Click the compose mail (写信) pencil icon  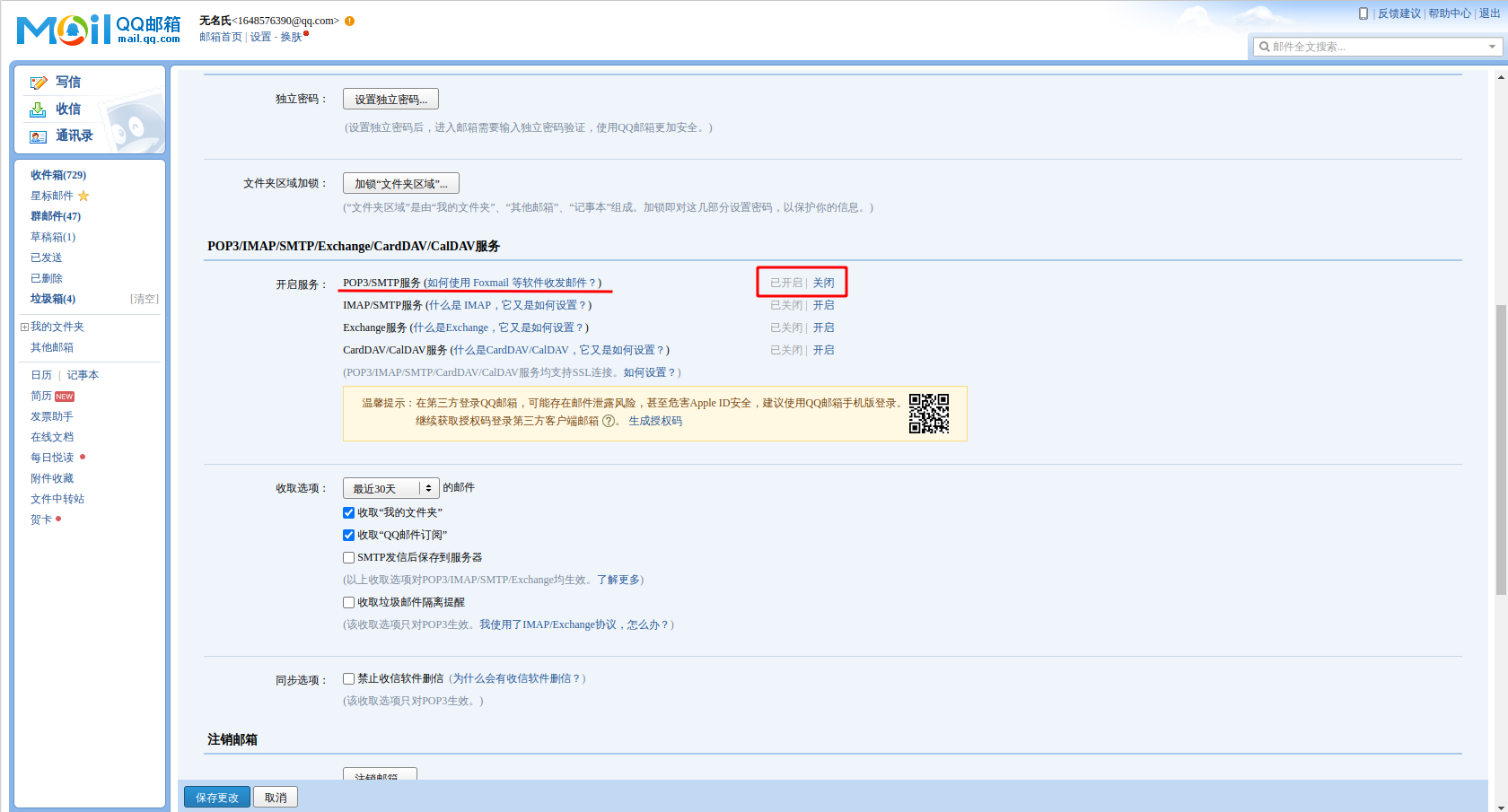click(38, 82)
